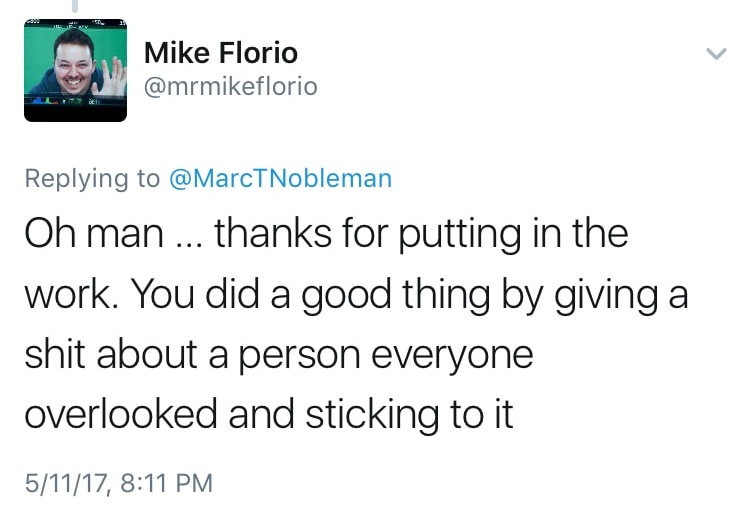Image resolution: width=730 pixels, height=515 pixels.
Task: Open Mike Florio's profile picture
Action: (x=75, y=71)
